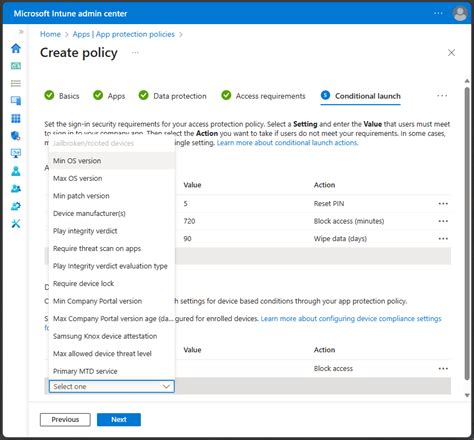Choose Primary MTD service option
This screenshot has width=474, height=440.
[x=112, y=371]
